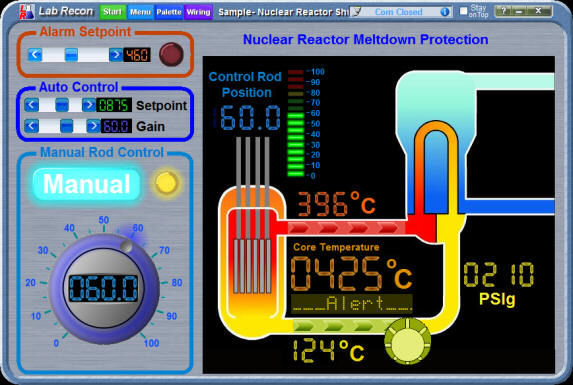Click the Lab Recon logo icon
Viewport: 573px width, 385px height.
pos(27,12)
